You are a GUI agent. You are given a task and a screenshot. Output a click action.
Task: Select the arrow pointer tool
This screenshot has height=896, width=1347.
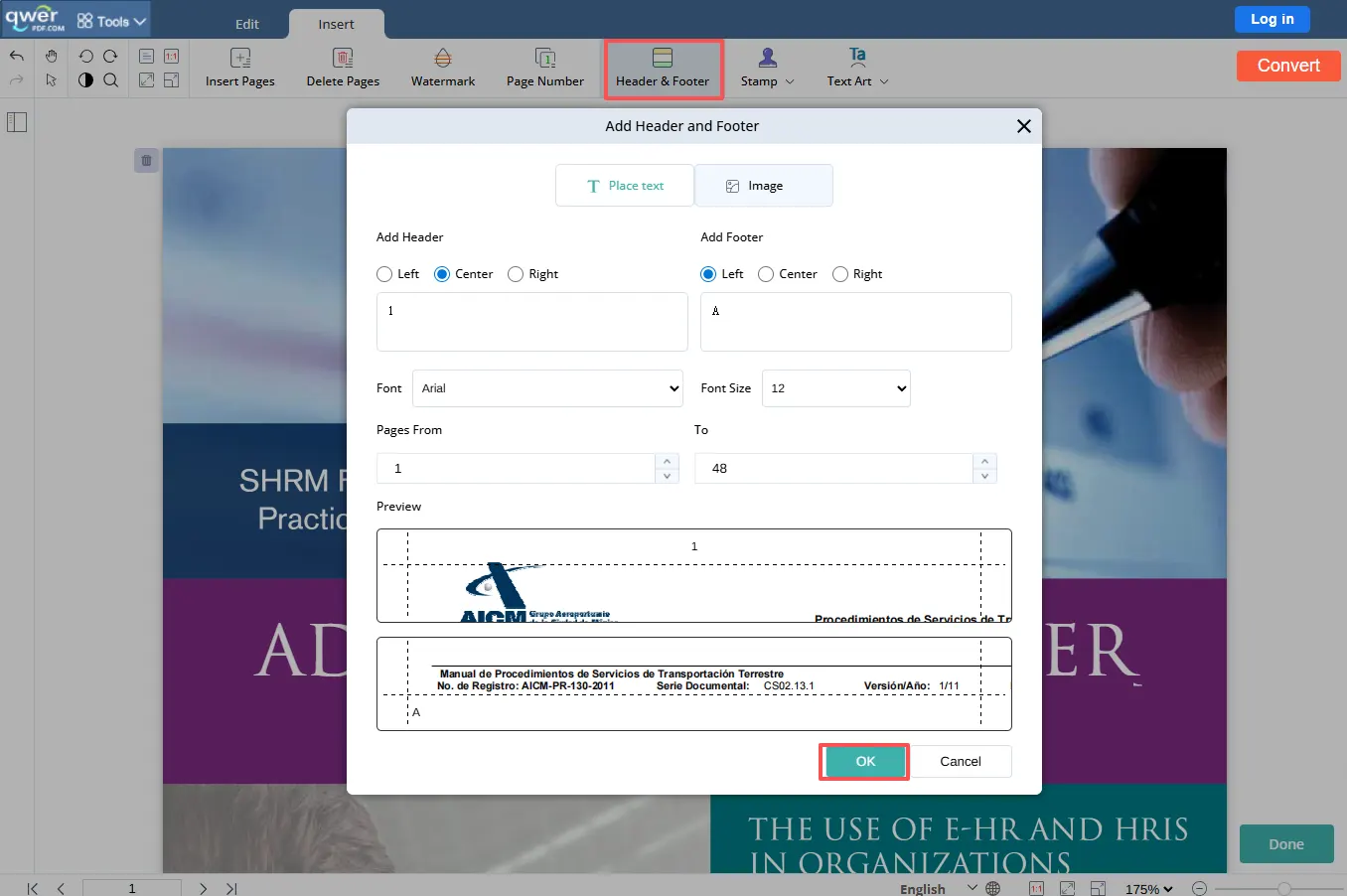point(52,80)
